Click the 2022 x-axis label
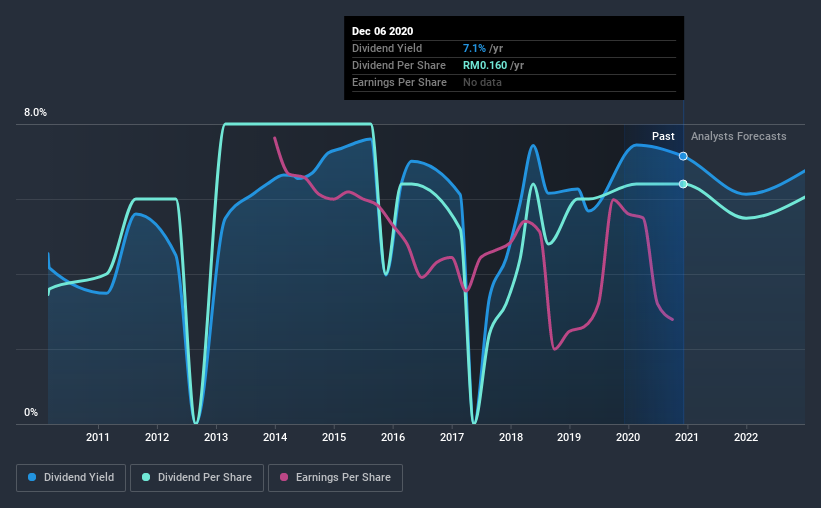Viewport: 821px width, 508px height. point(746,437)
